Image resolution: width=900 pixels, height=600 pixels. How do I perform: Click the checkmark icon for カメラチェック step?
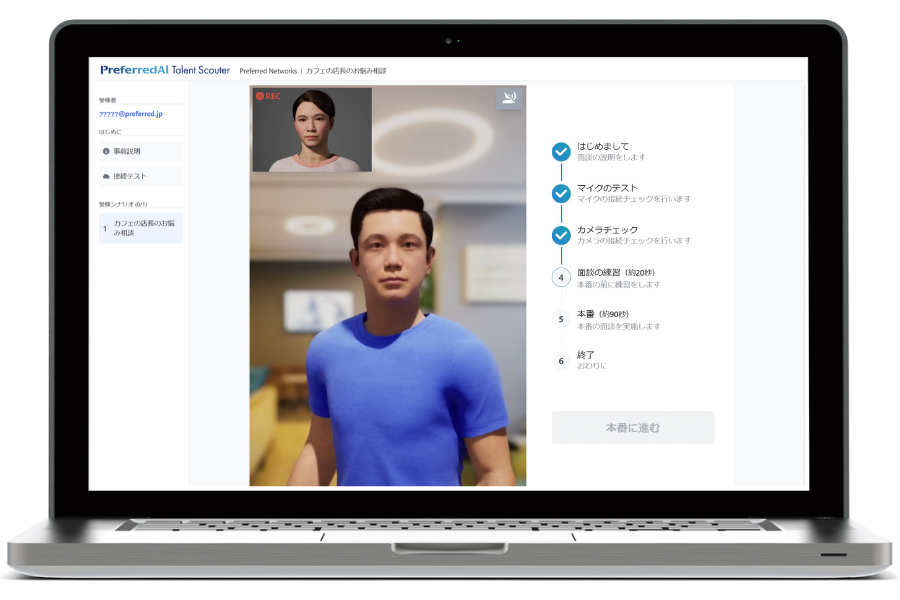[561, 235]
